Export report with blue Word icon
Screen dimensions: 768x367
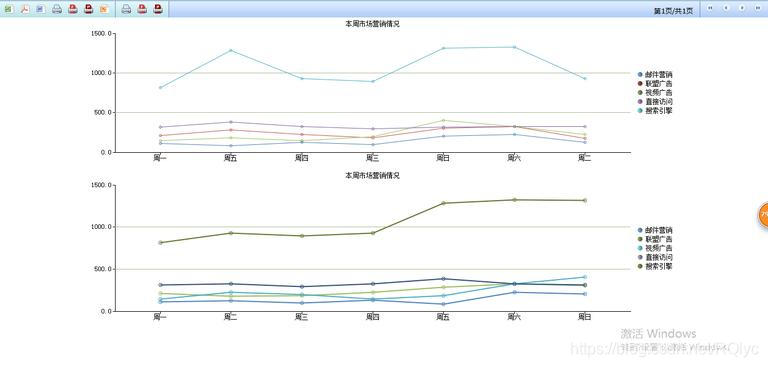(x=41, y=9)
